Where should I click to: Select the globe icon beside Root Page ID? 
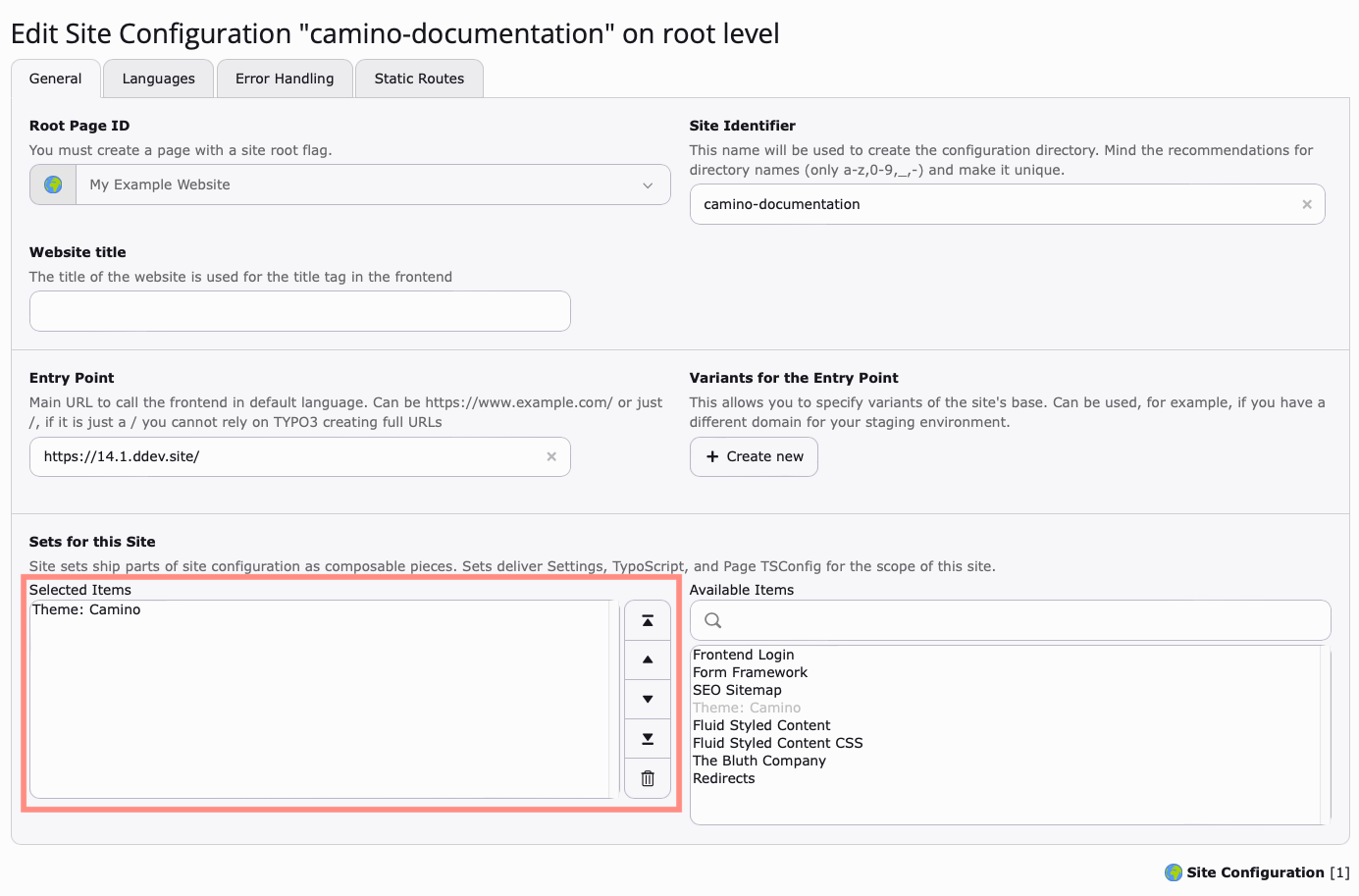(51, 184)
